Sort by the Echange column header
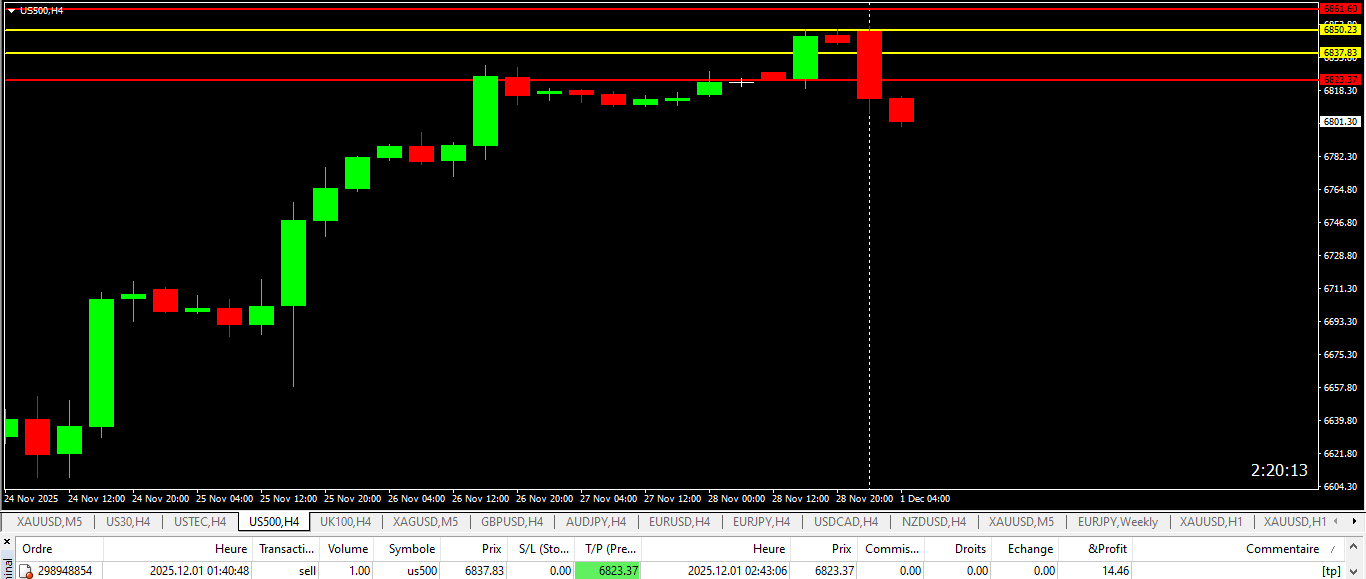This screenshot has width=1366, height=579. tap(1025, 549)
